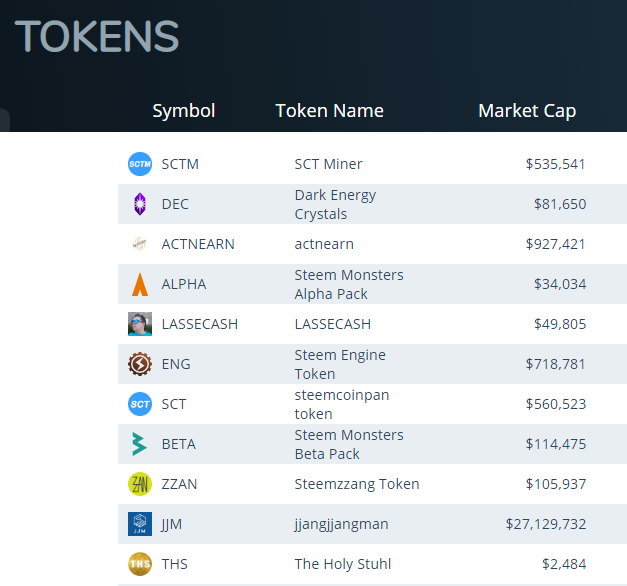Click LASSECASH in the Token Name column
627x586 pixels.
click(x=333, y=324)
